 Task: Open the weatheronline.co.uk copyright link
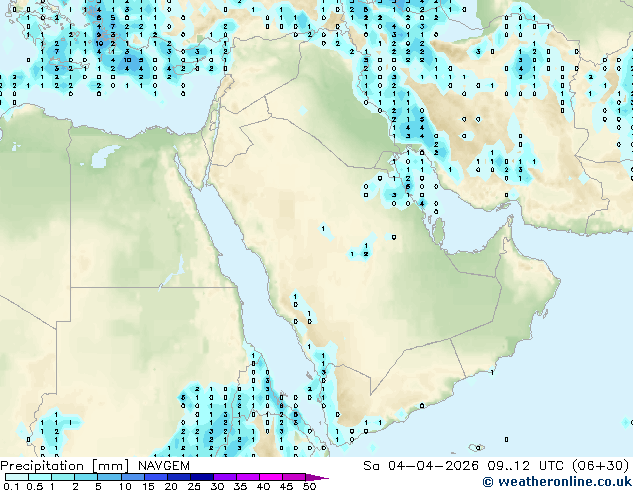[x=557, y=482]
